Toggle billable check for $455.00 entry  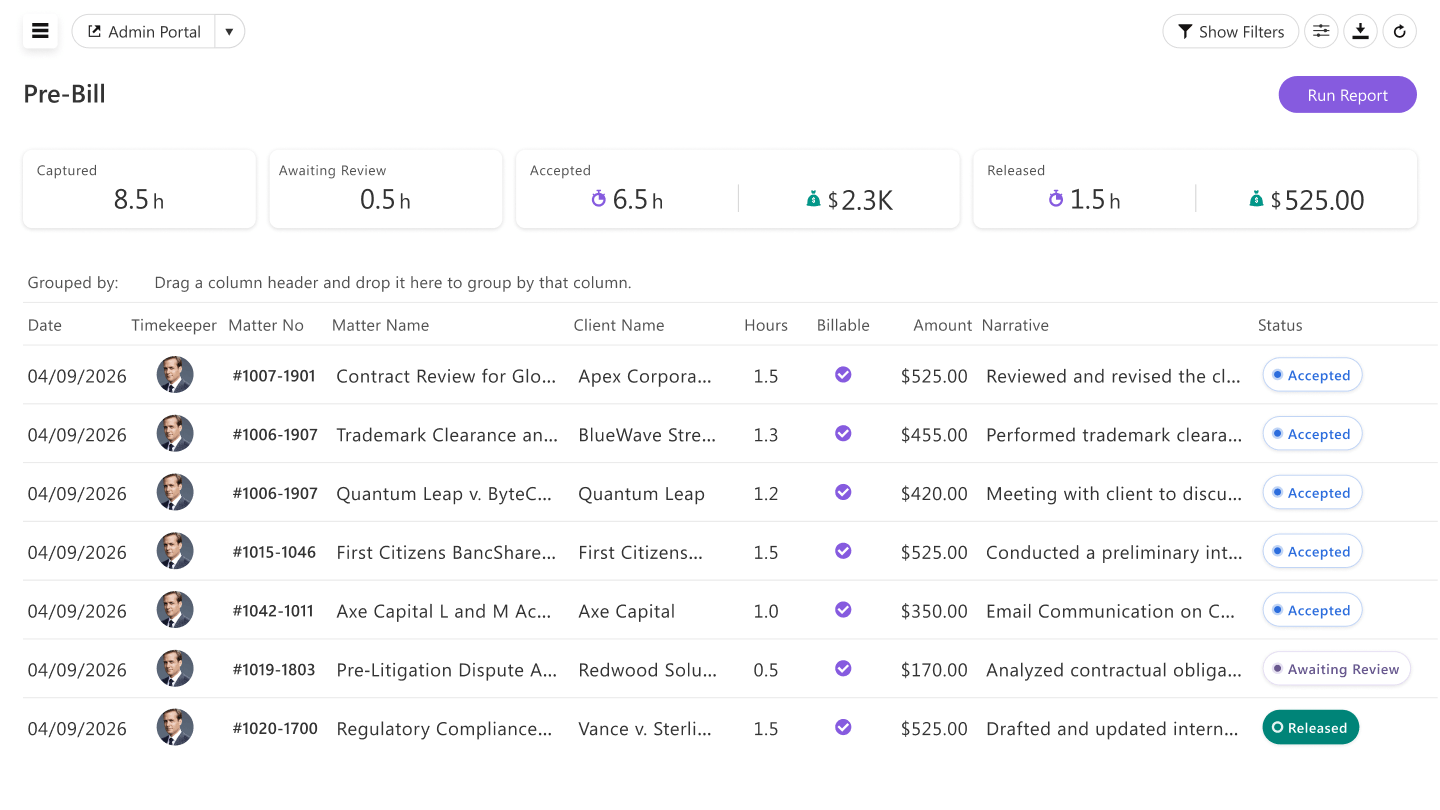pos(843,433)
